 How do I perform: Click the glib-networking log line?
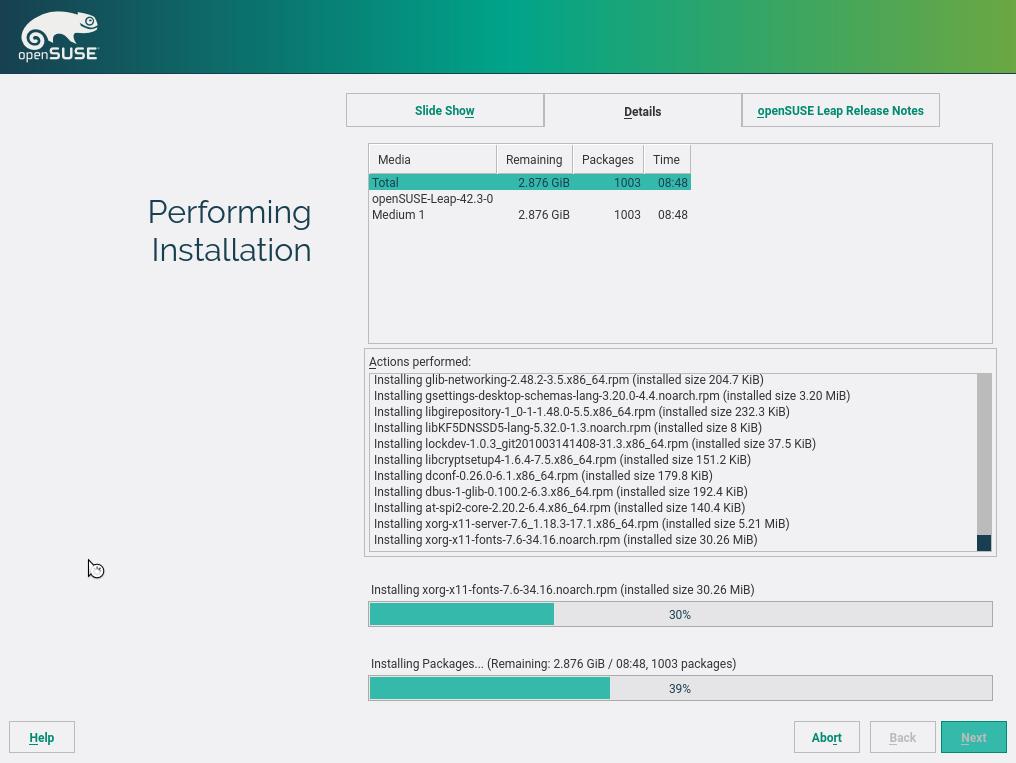[x=568, y=380]
